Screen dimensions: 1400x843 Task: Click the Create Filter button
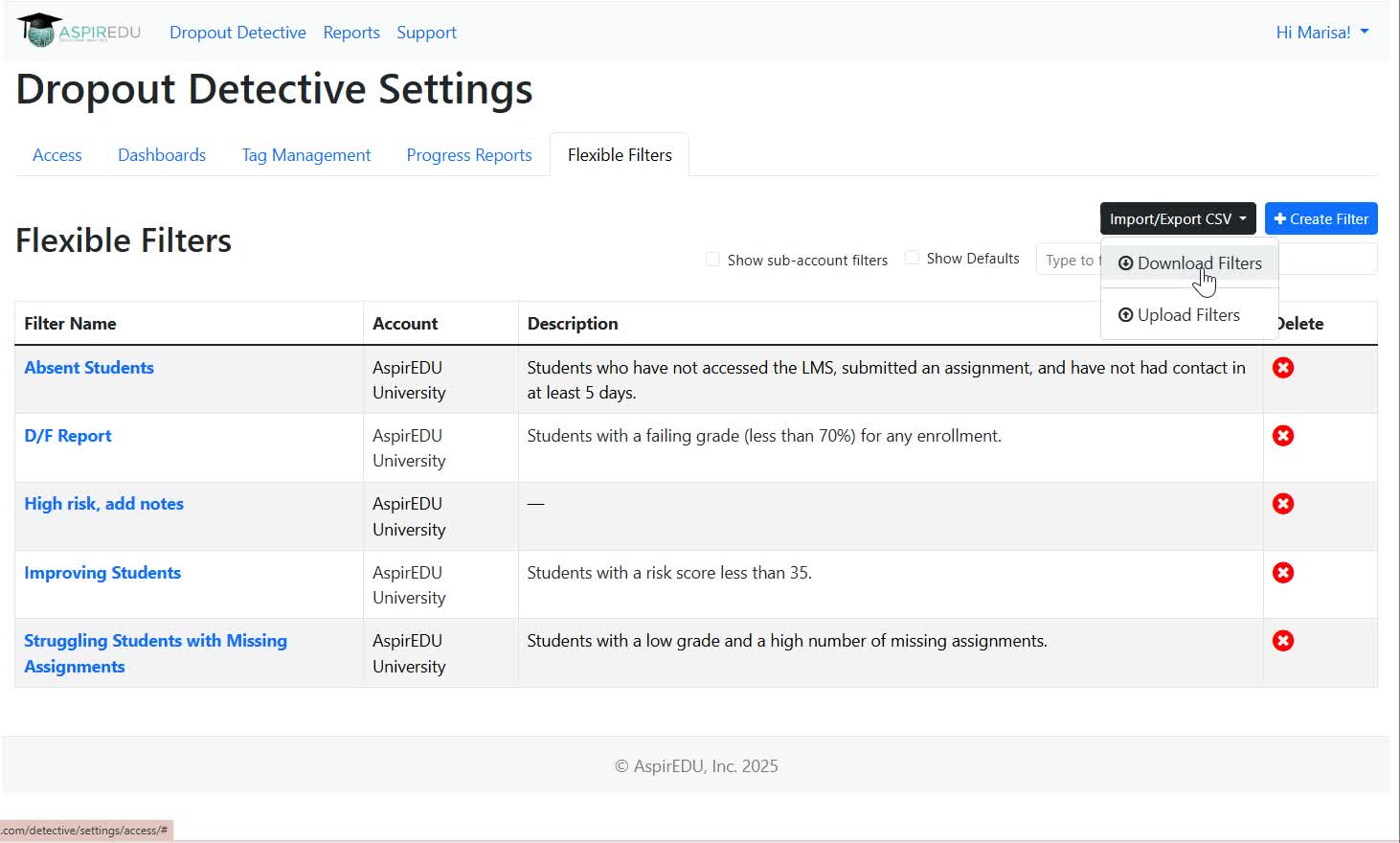point(1321,218)
